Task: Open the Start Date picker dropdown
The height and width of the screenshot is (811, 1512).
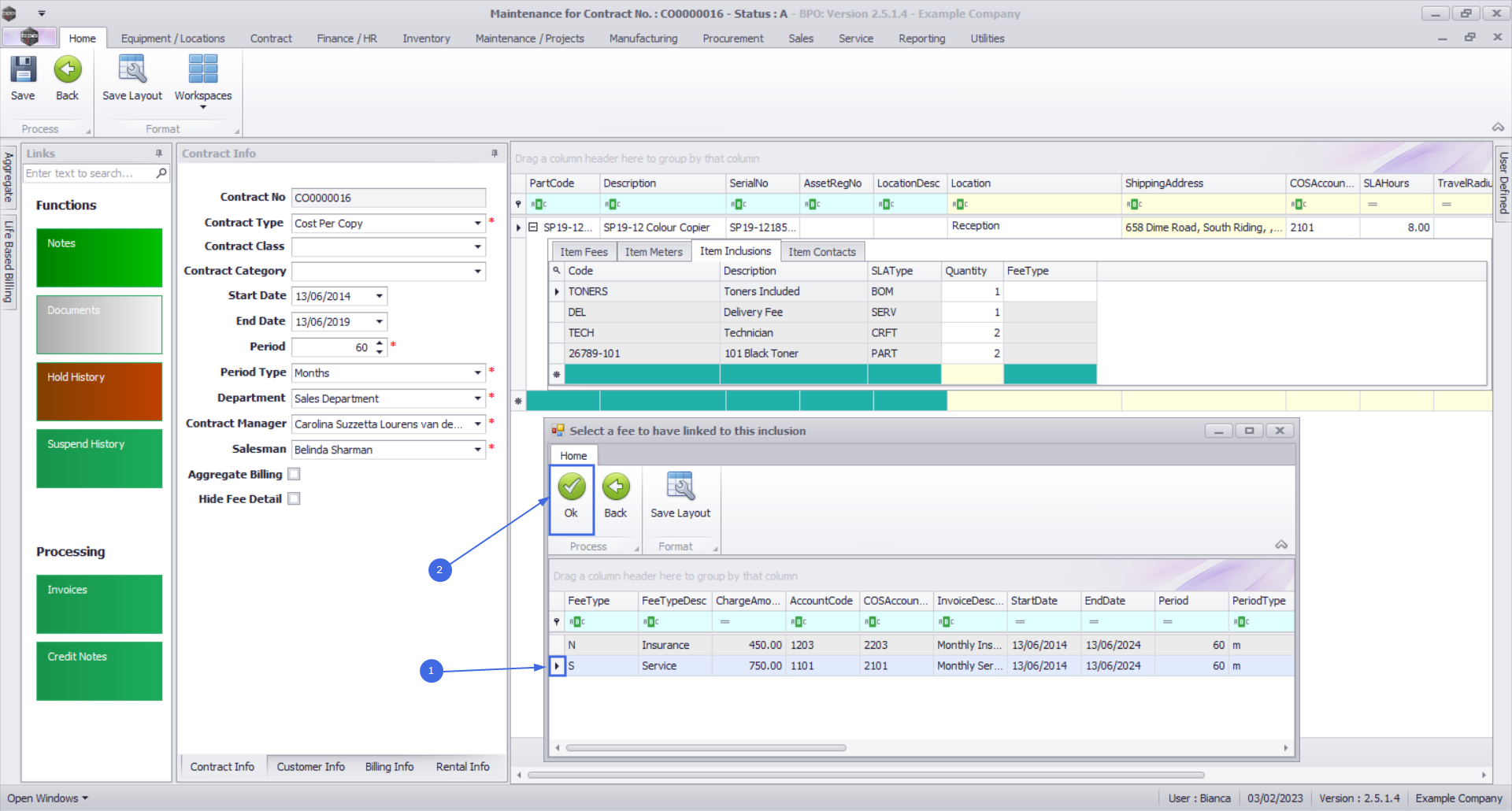Action: 379,296
